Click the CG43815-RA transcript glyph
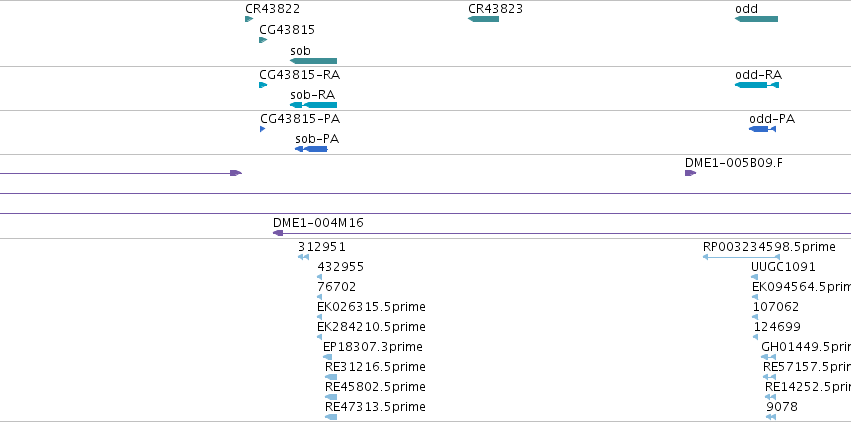Image resolution: width=851 pixels, height=422 pixels. click(263, 85)
